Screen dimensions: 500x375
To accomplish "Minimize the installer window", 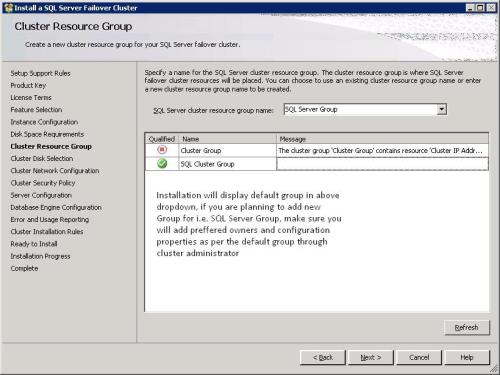I will tap(470, 8).
